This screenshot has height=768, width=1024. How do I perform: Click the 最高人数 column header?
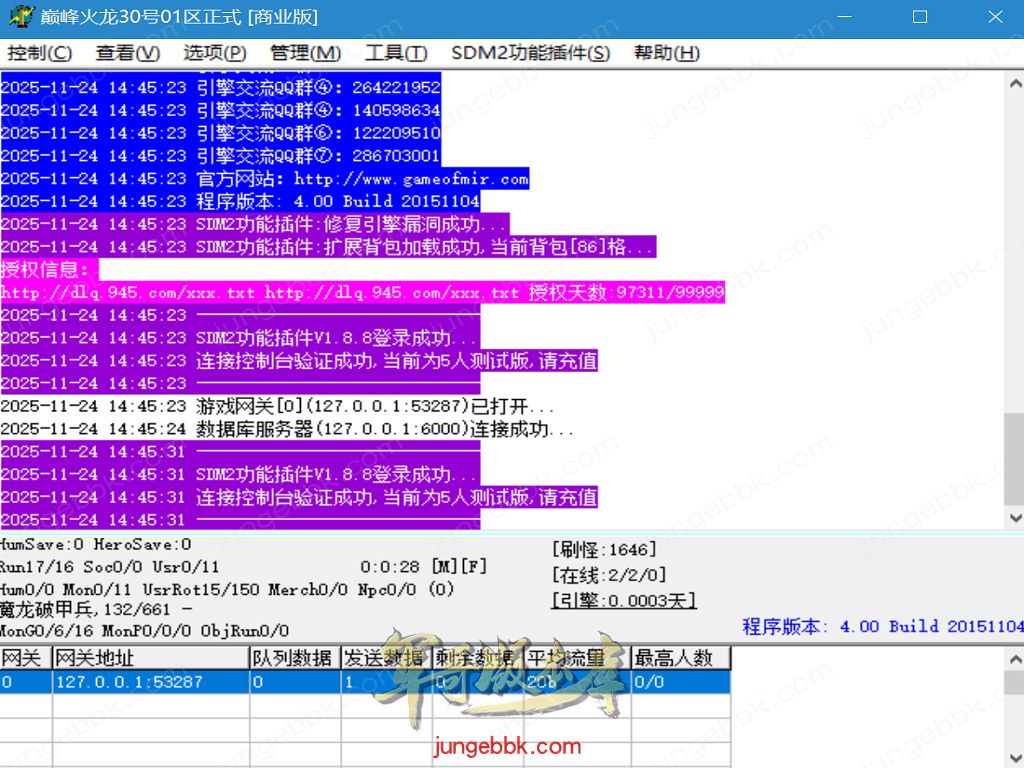click(680, 657)
